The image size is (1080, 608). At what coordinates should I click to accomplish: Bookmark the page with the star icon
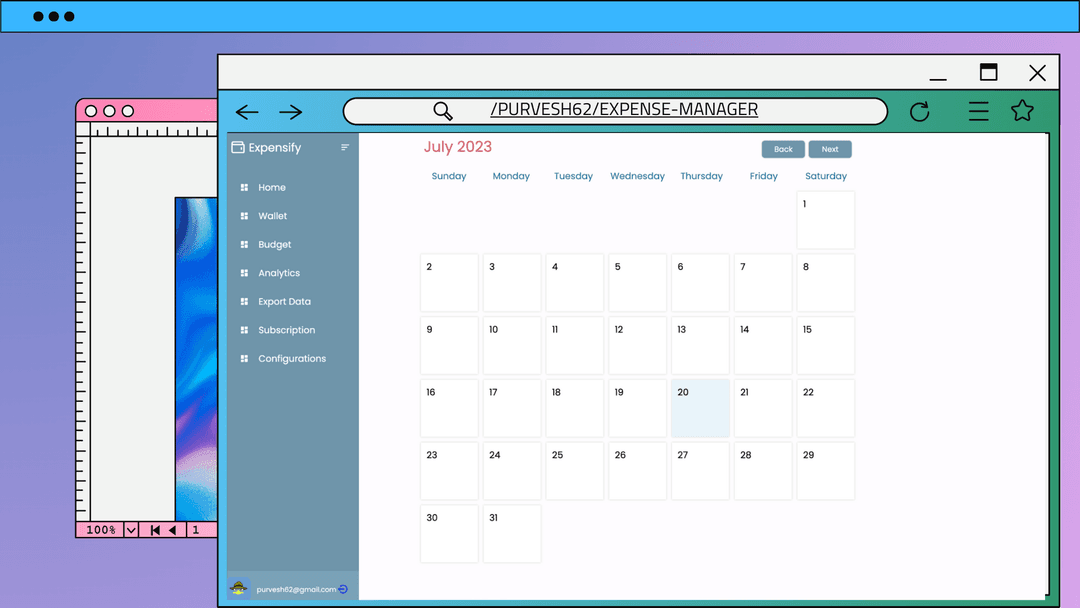[x=1022, y=111]
